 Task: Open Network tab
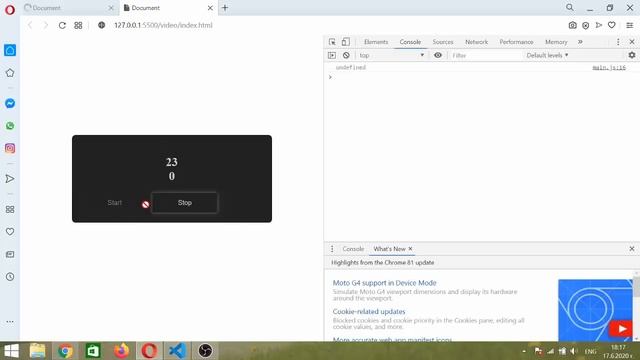pyautogui.click(x=476, y=42)
